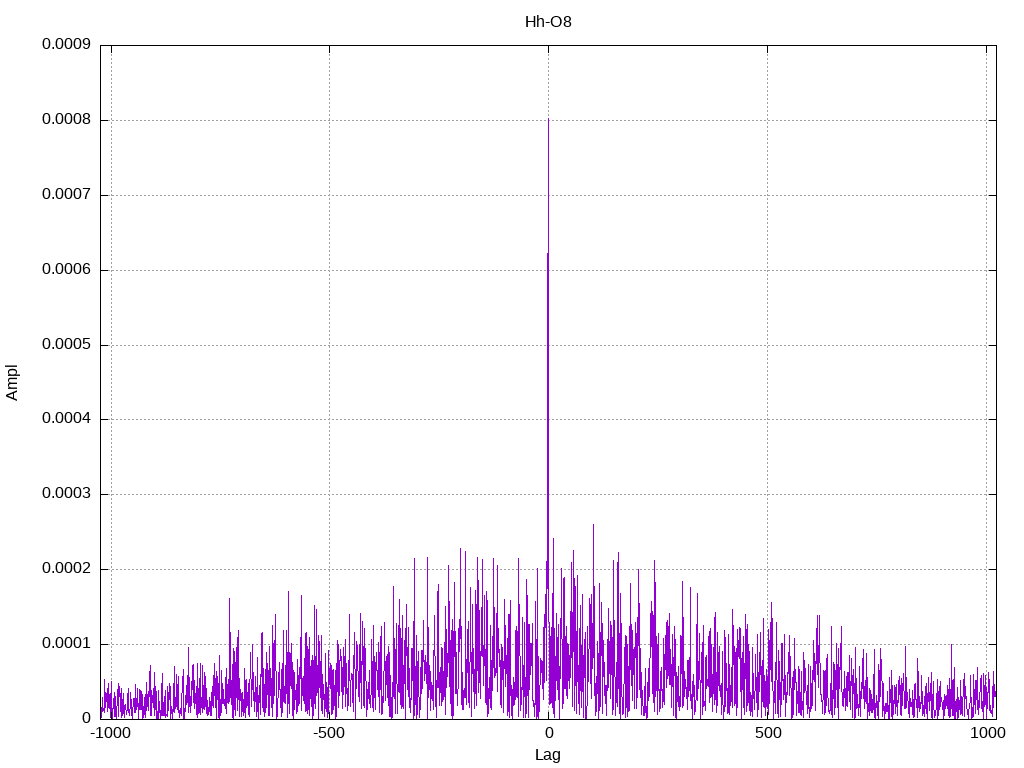Screen dimensions: 1024x768
Task: Click y-axis tick label 0.0007
Action: point(67,194)
